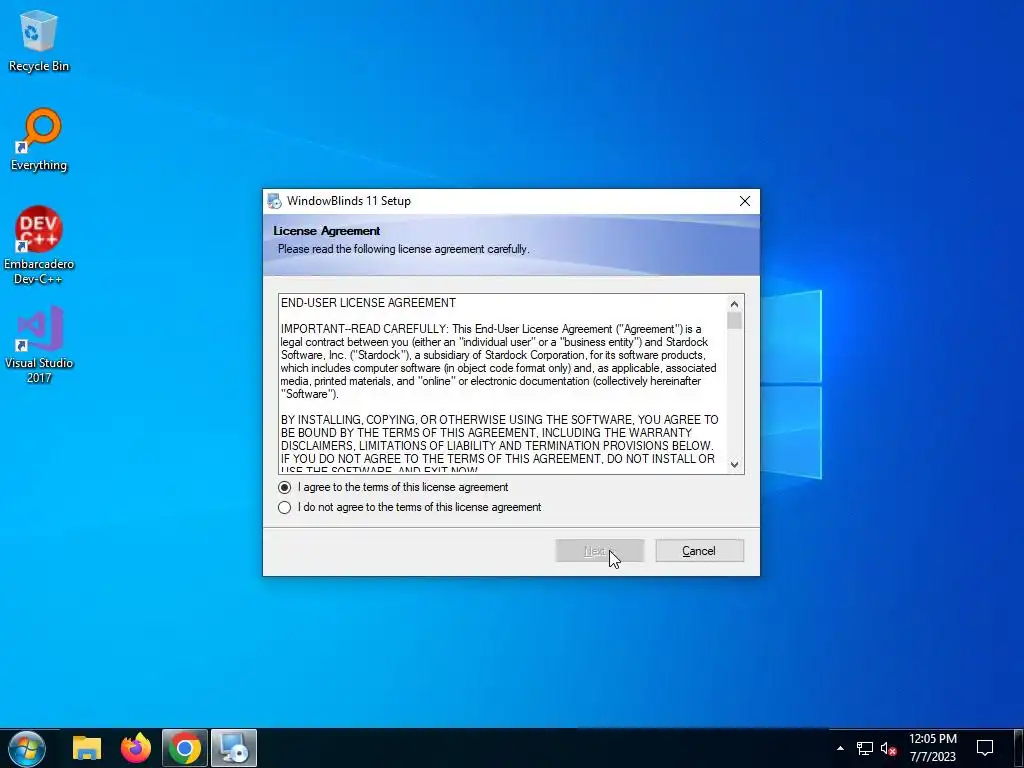
Task: Click the Next button in setup
Action: tap(600, 551)
